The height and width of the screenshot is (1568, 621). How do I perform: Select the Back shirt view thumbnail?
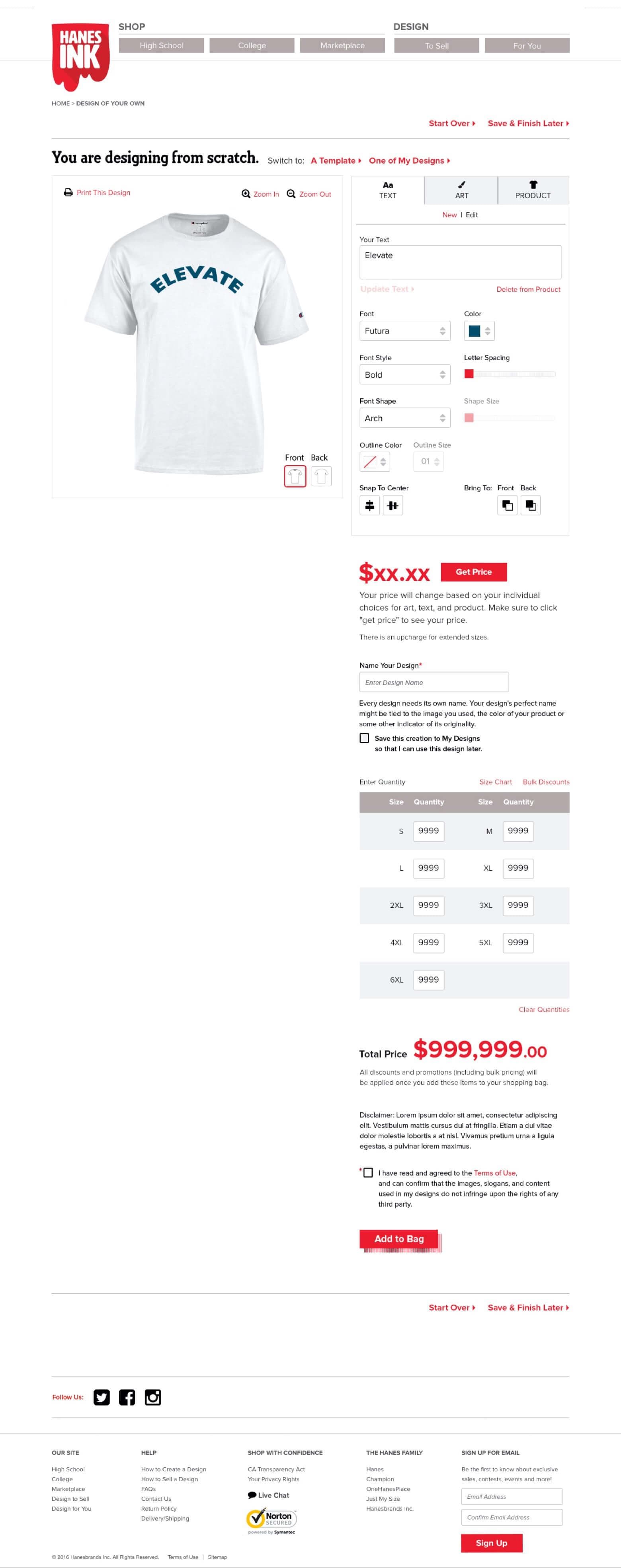pyautogui.click(x=322, y=476)
